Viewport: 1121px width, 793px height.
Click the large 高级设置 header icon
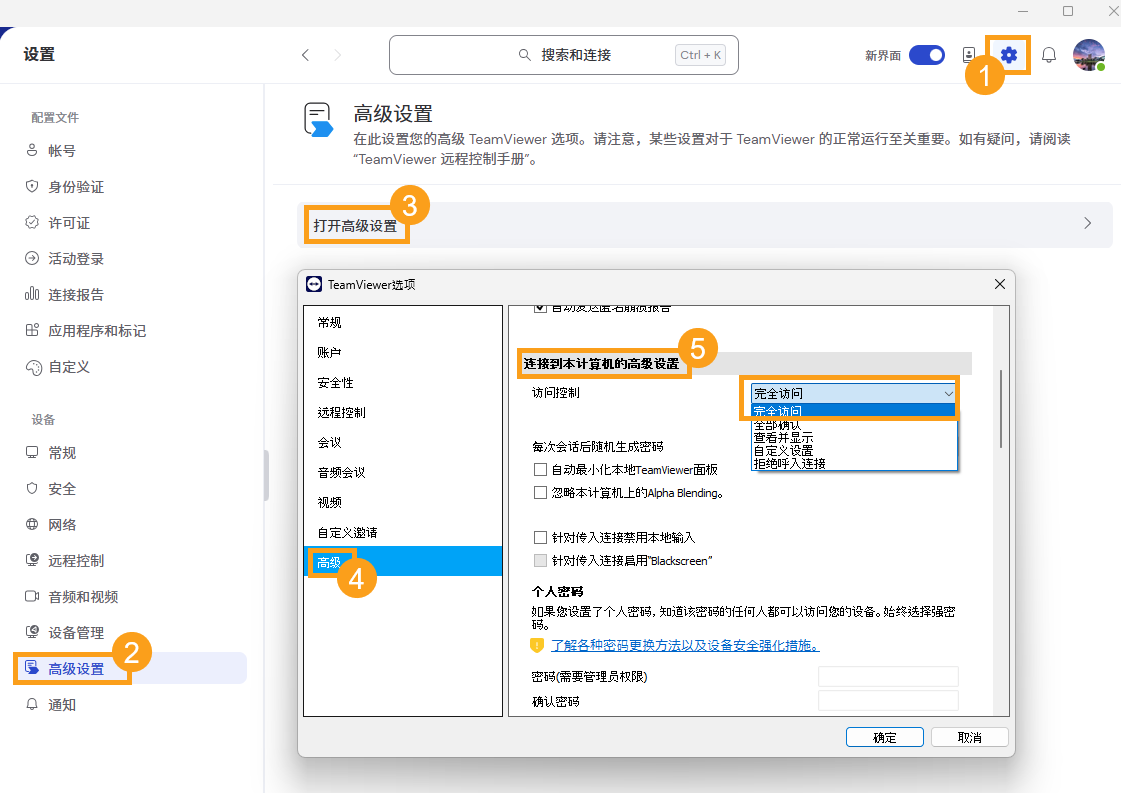tap(318, 119)
